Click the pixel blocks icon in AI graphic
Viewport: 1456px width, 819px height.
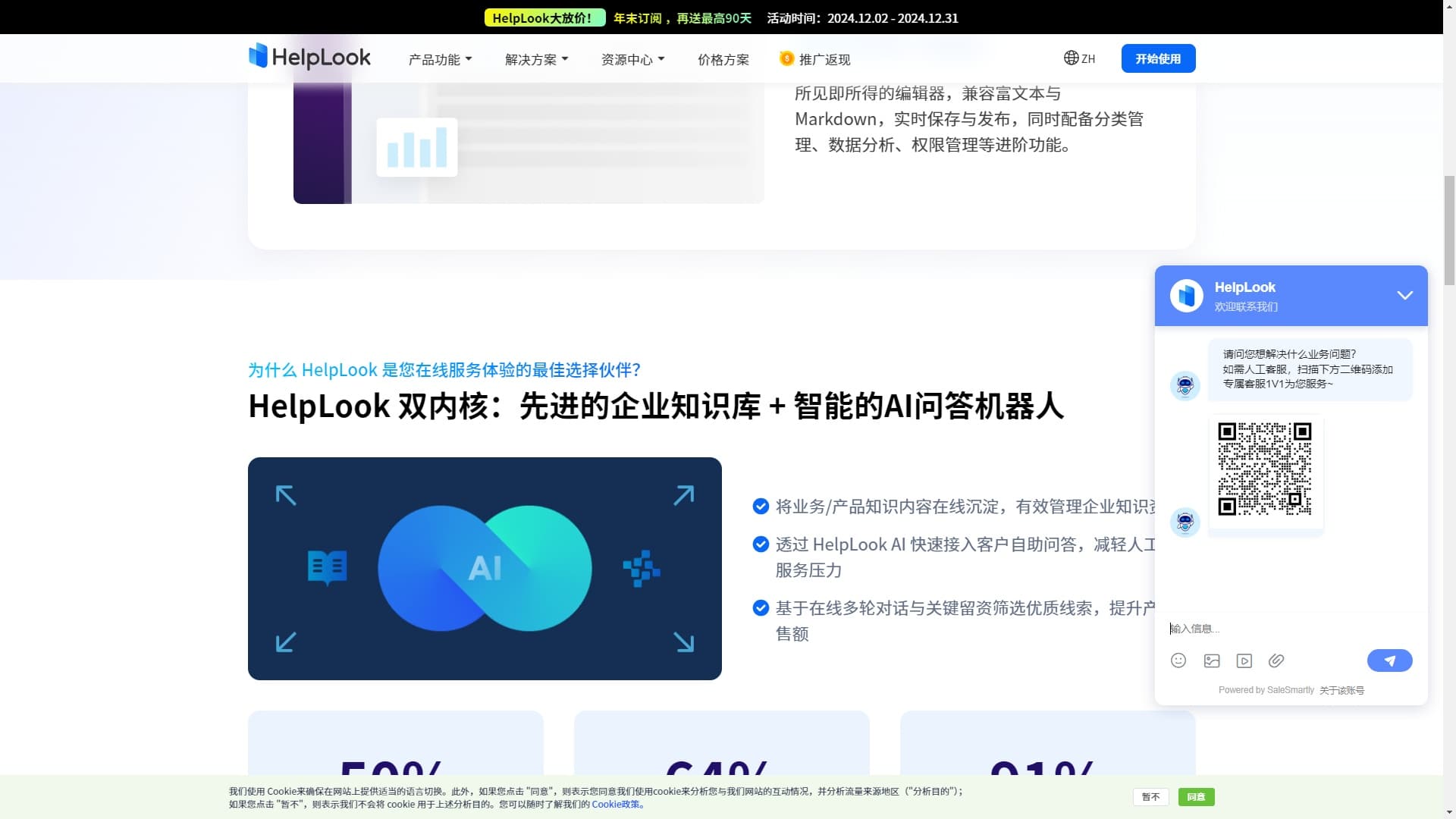click(x=642, y=568)
